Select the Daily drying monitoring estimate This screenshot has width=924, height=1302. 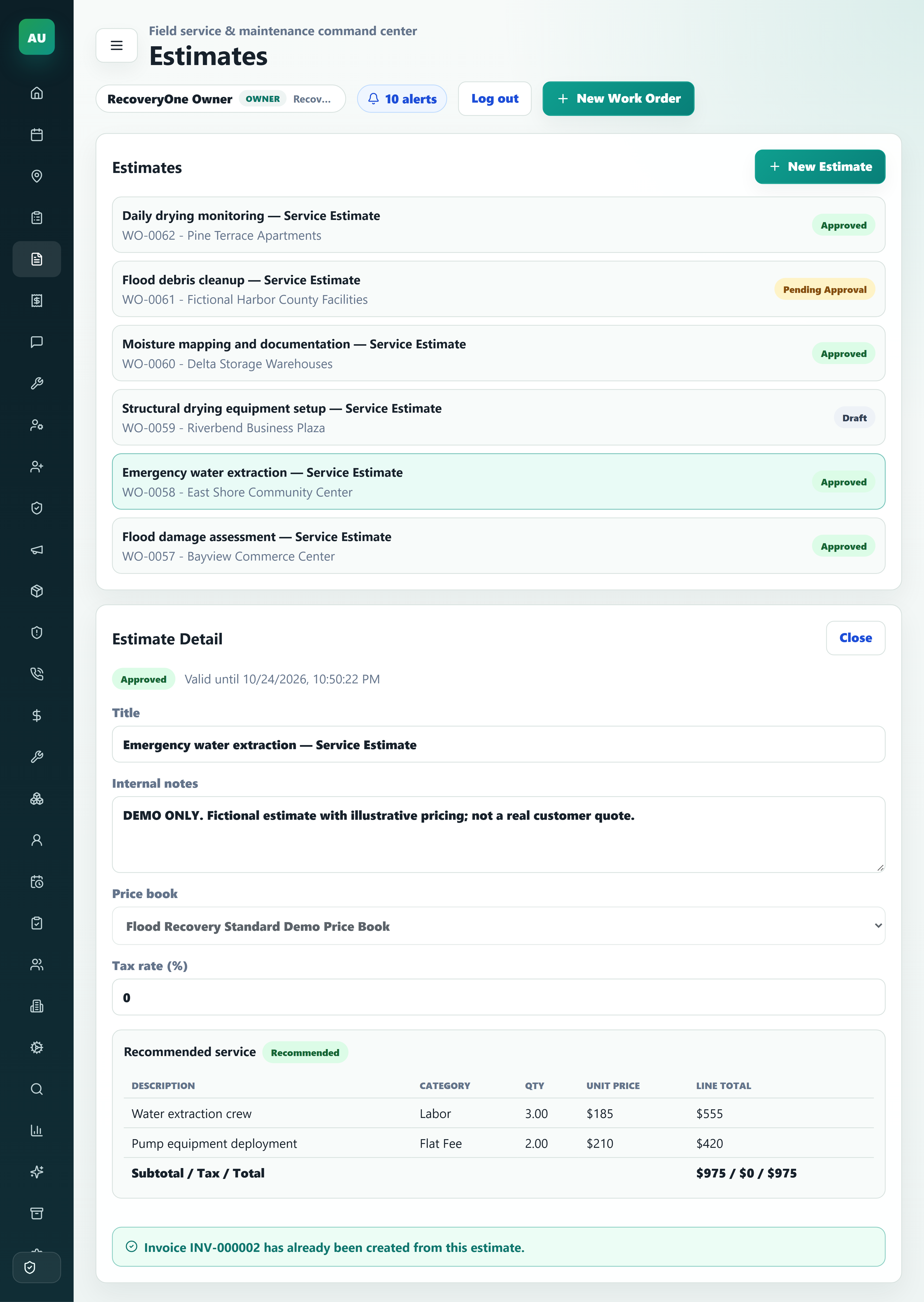click(499, 225)
